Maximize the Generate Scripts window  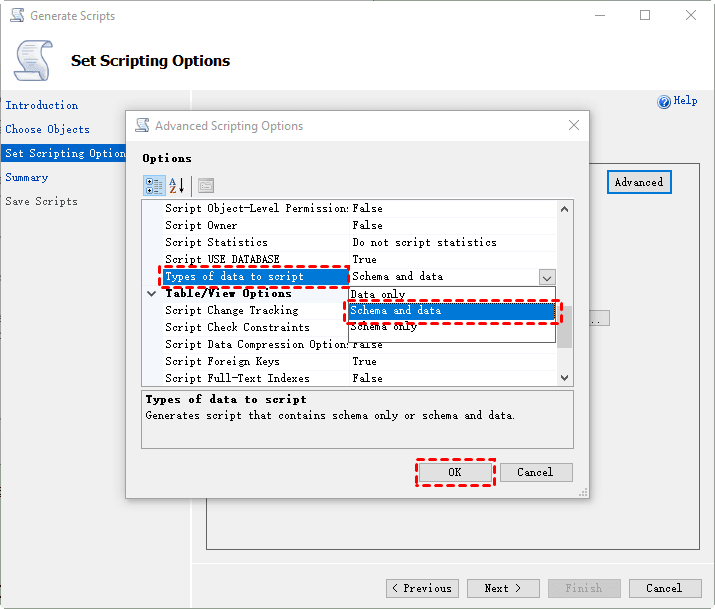click(645, 15)
